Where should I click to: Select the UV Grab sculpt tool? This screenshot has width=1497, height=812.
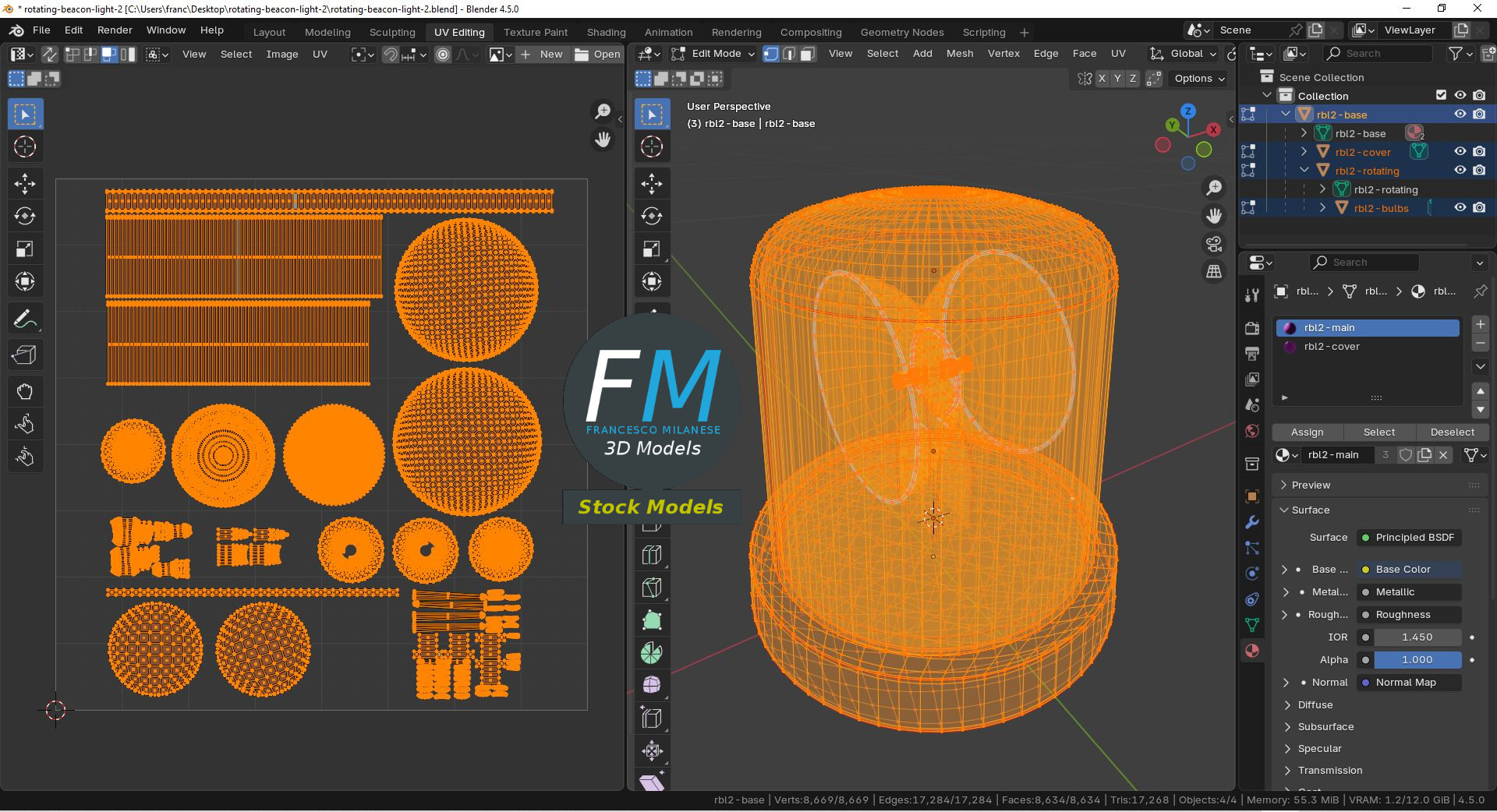[x=25, y=391]
